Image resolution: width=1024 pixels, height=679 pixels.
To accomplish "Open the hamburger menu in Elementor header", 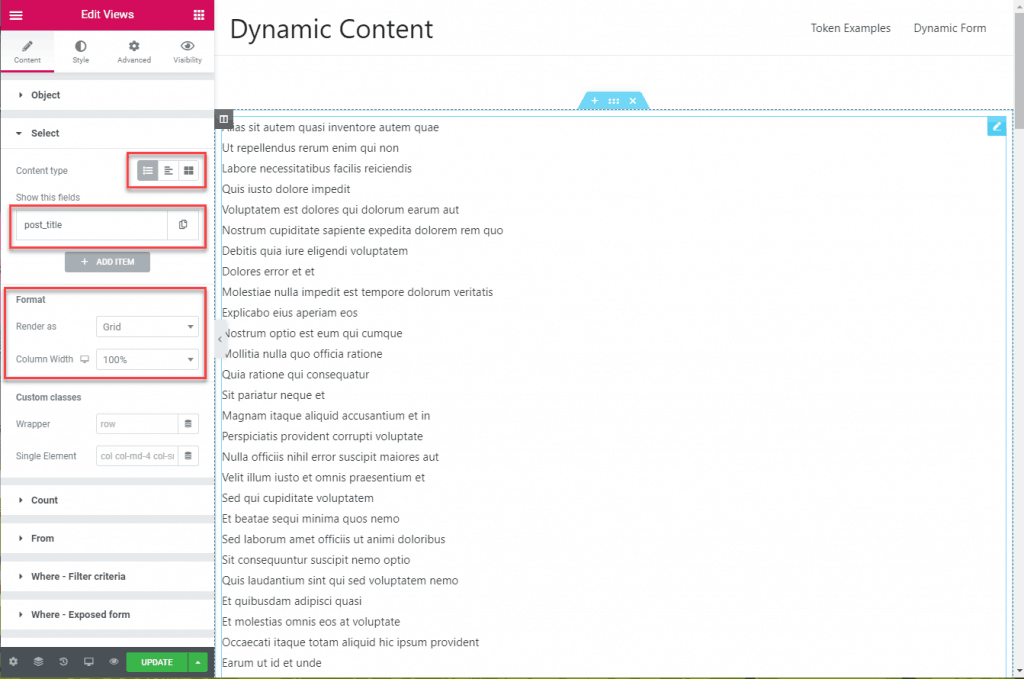I will [x=15, y=15].
